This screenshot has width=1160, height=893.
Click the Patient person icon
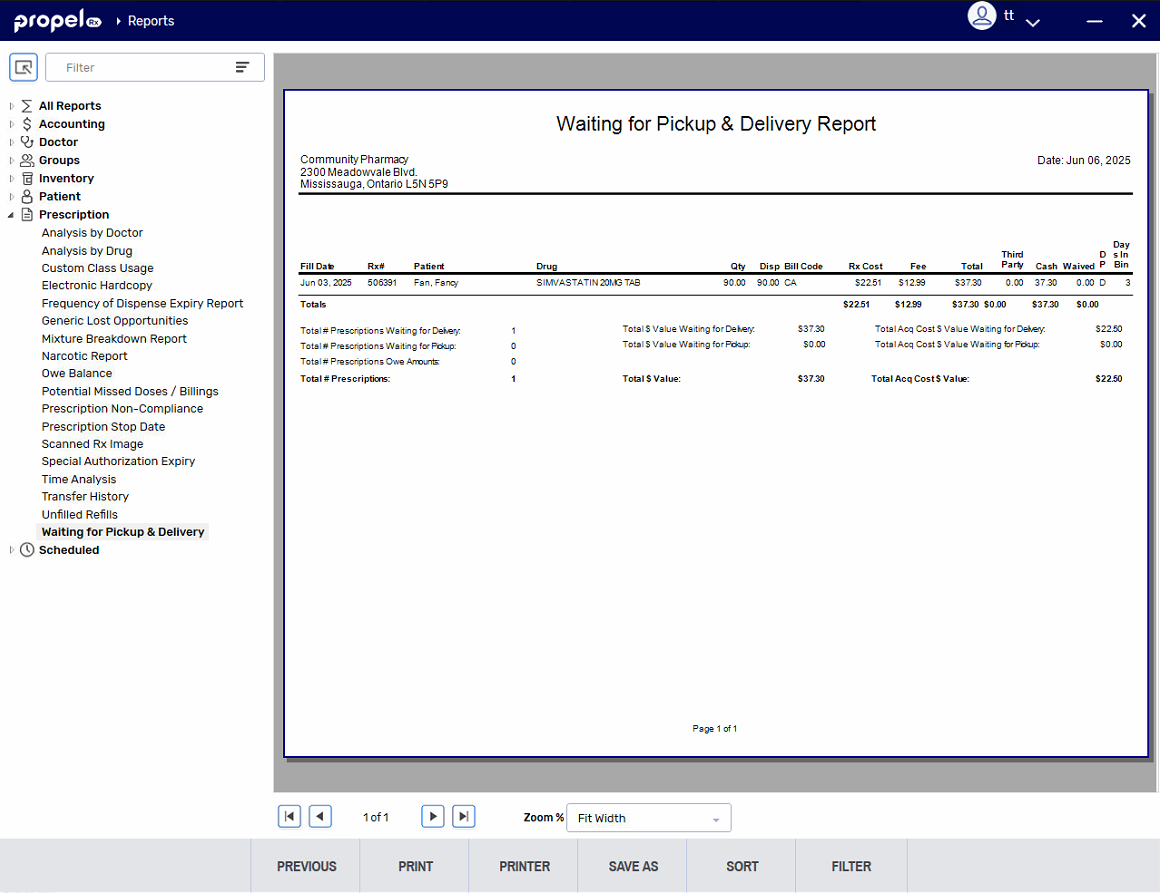(x=27, y=196)
